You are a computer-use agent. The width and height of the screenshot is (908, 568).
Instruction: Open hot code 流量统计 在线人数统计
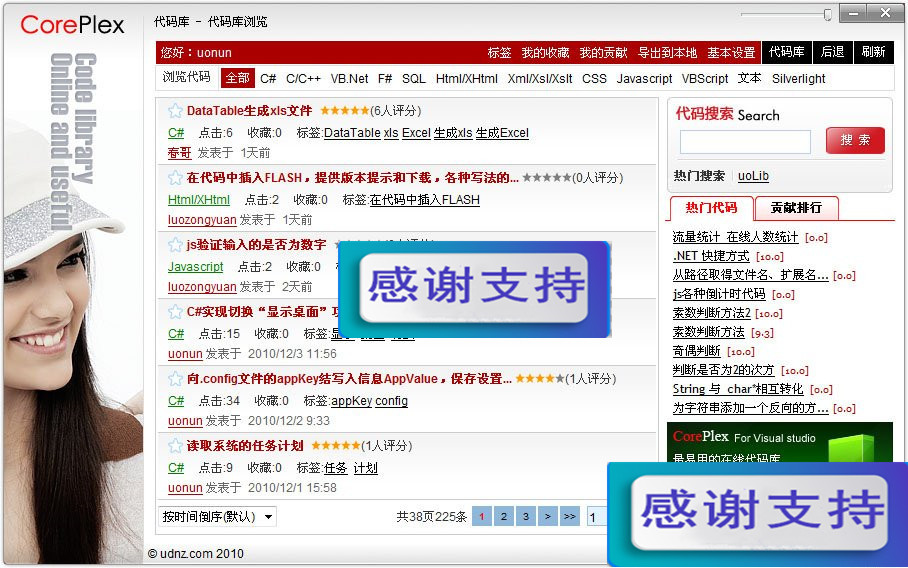click(735, 237)
